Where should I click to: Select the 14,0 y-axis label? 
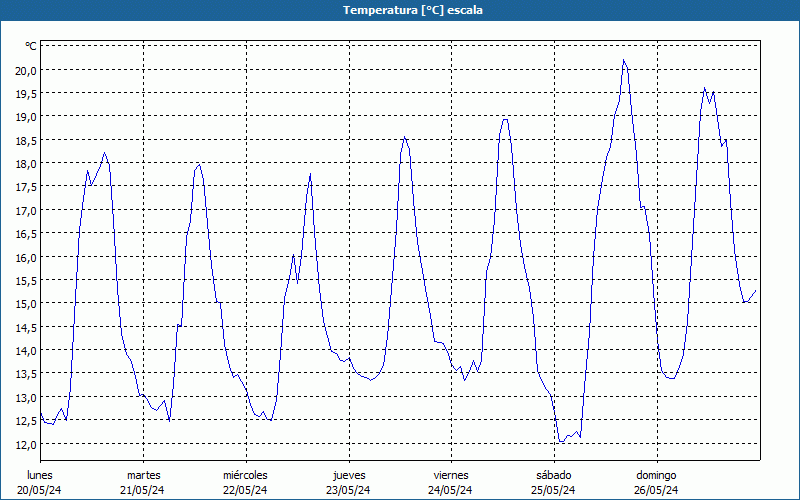tap(26, 351)
